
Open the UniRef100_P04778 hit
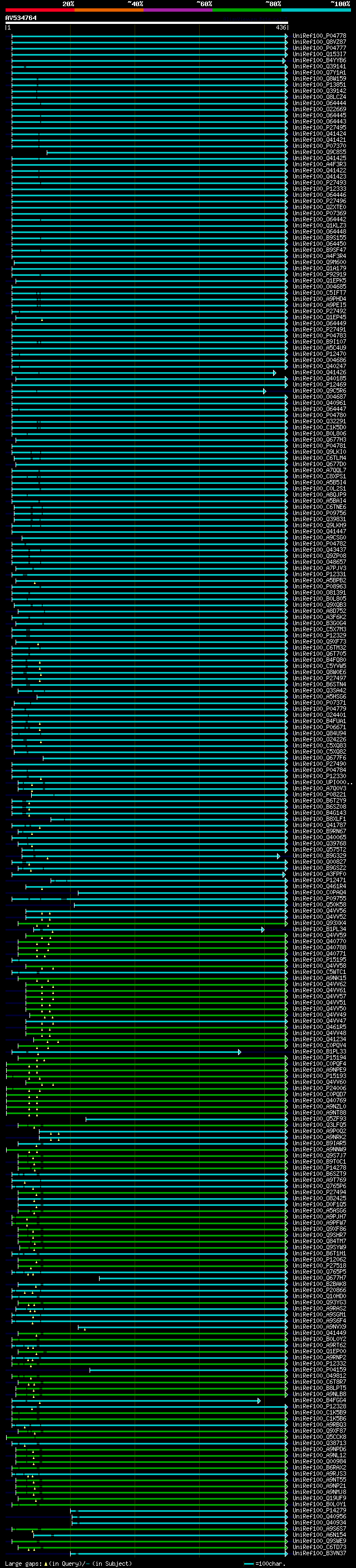coord(319,36)
